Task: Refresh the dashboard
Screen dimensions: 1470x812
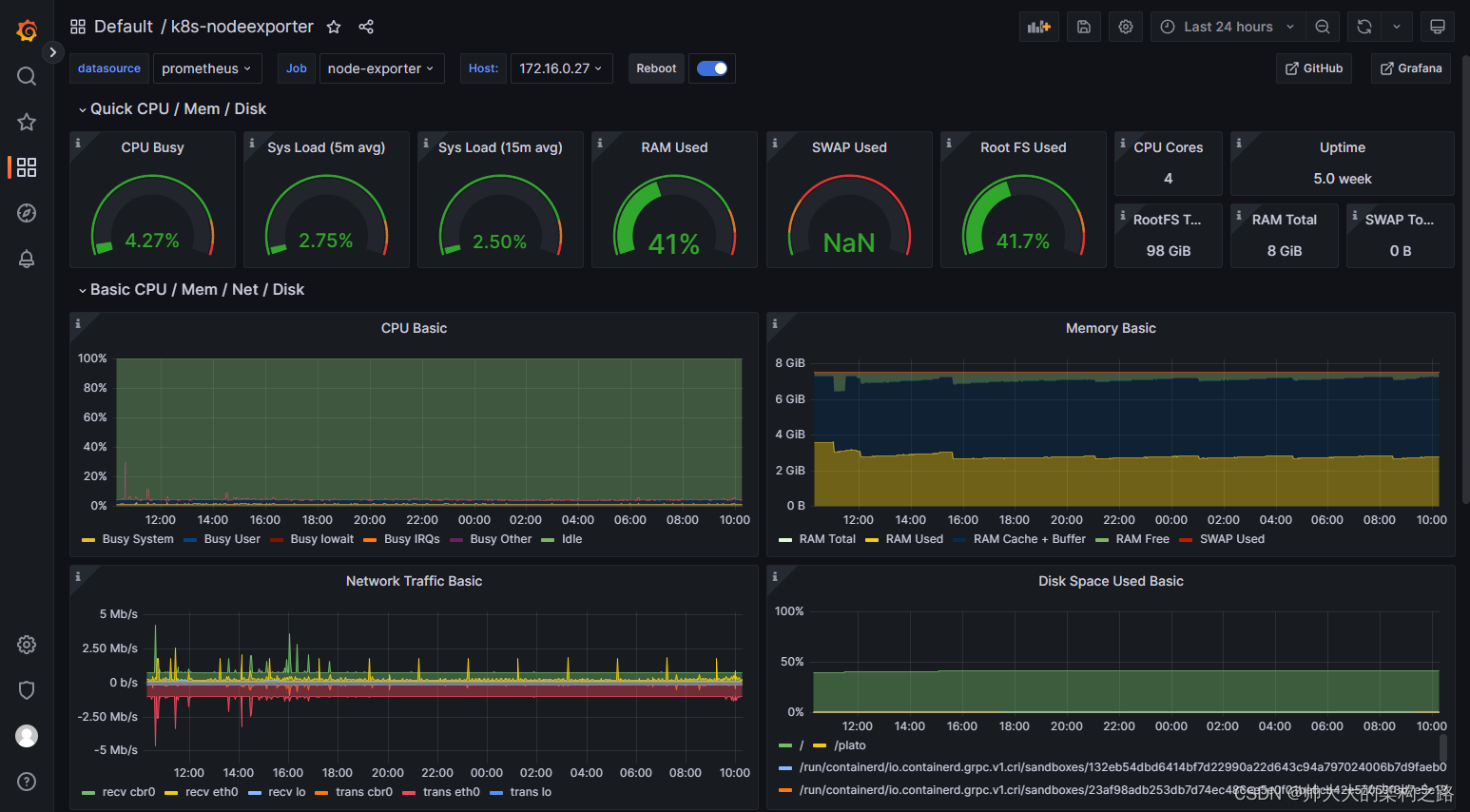Action: [1364, 27]
